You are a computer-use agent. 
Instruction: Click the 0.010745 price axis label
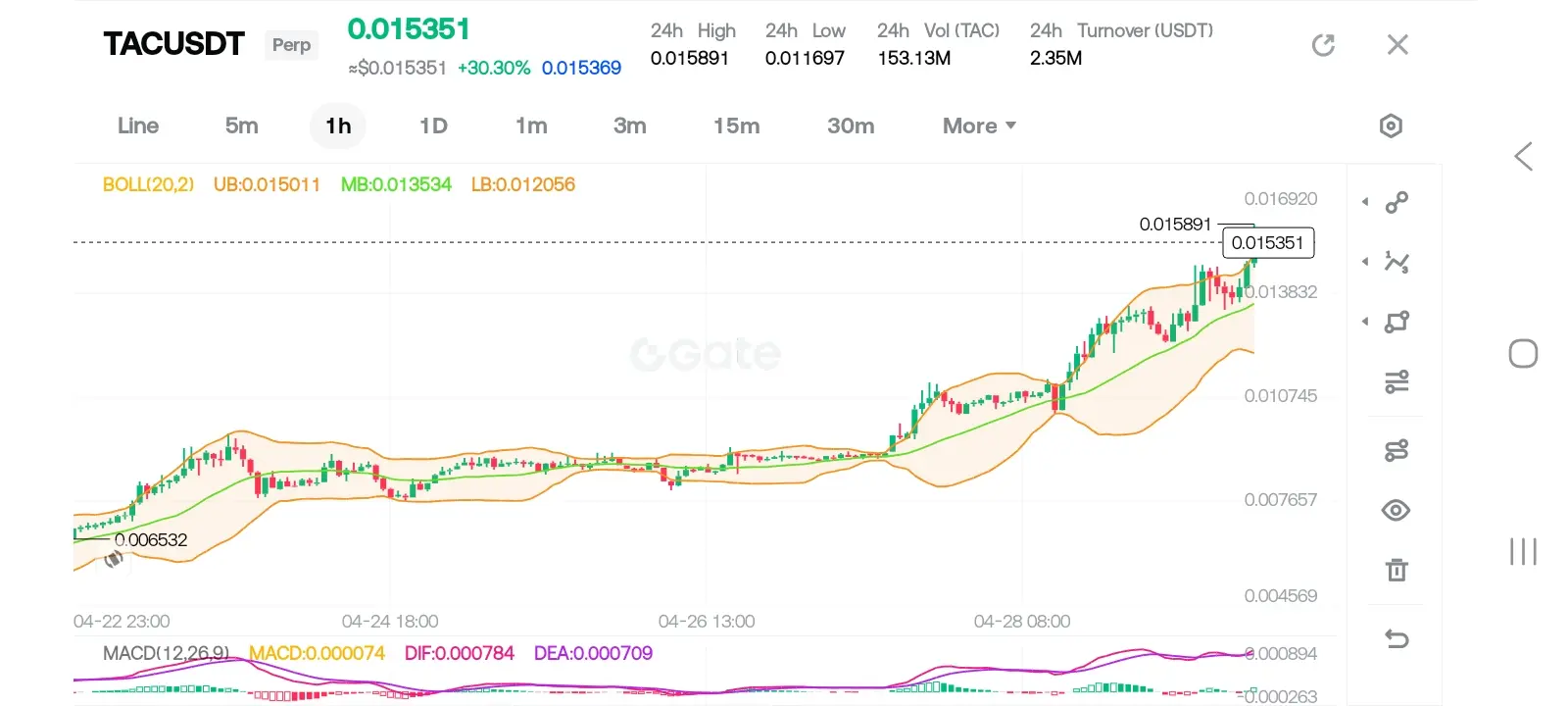click(1281, 396)
